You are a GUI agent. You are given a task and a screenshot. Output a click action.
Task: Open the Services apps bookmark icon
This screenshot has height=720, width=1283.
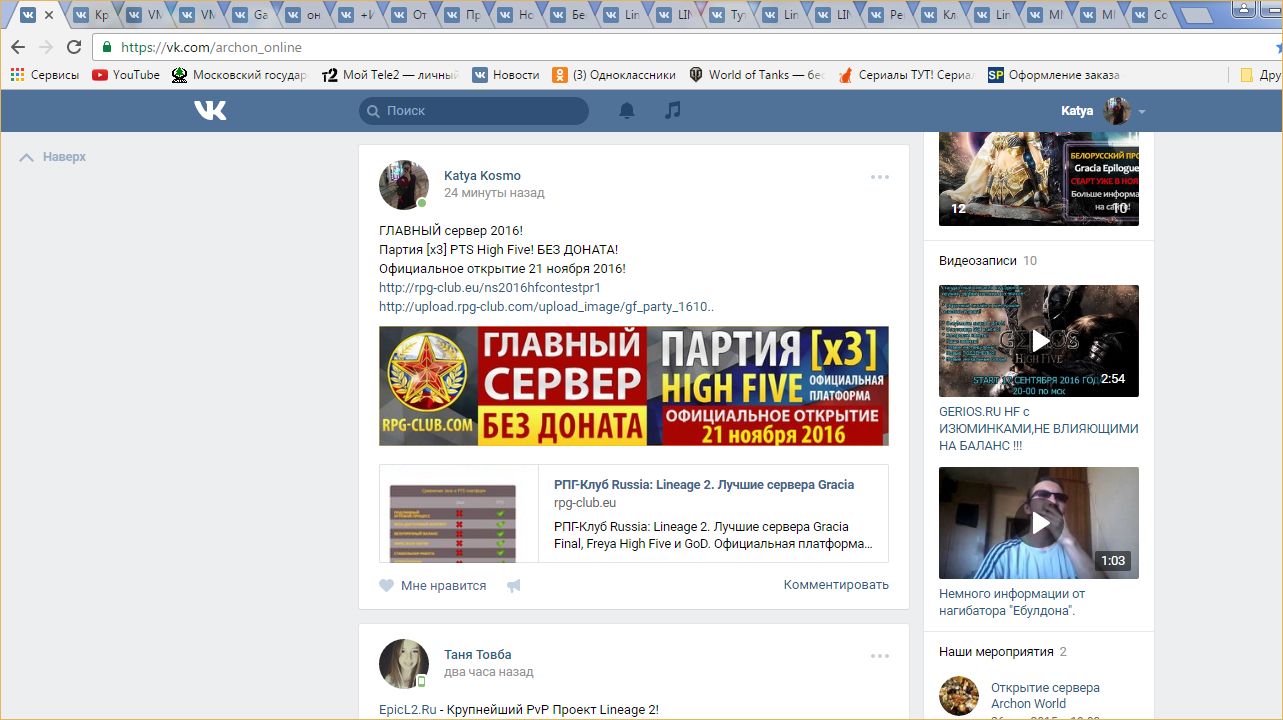17,75
